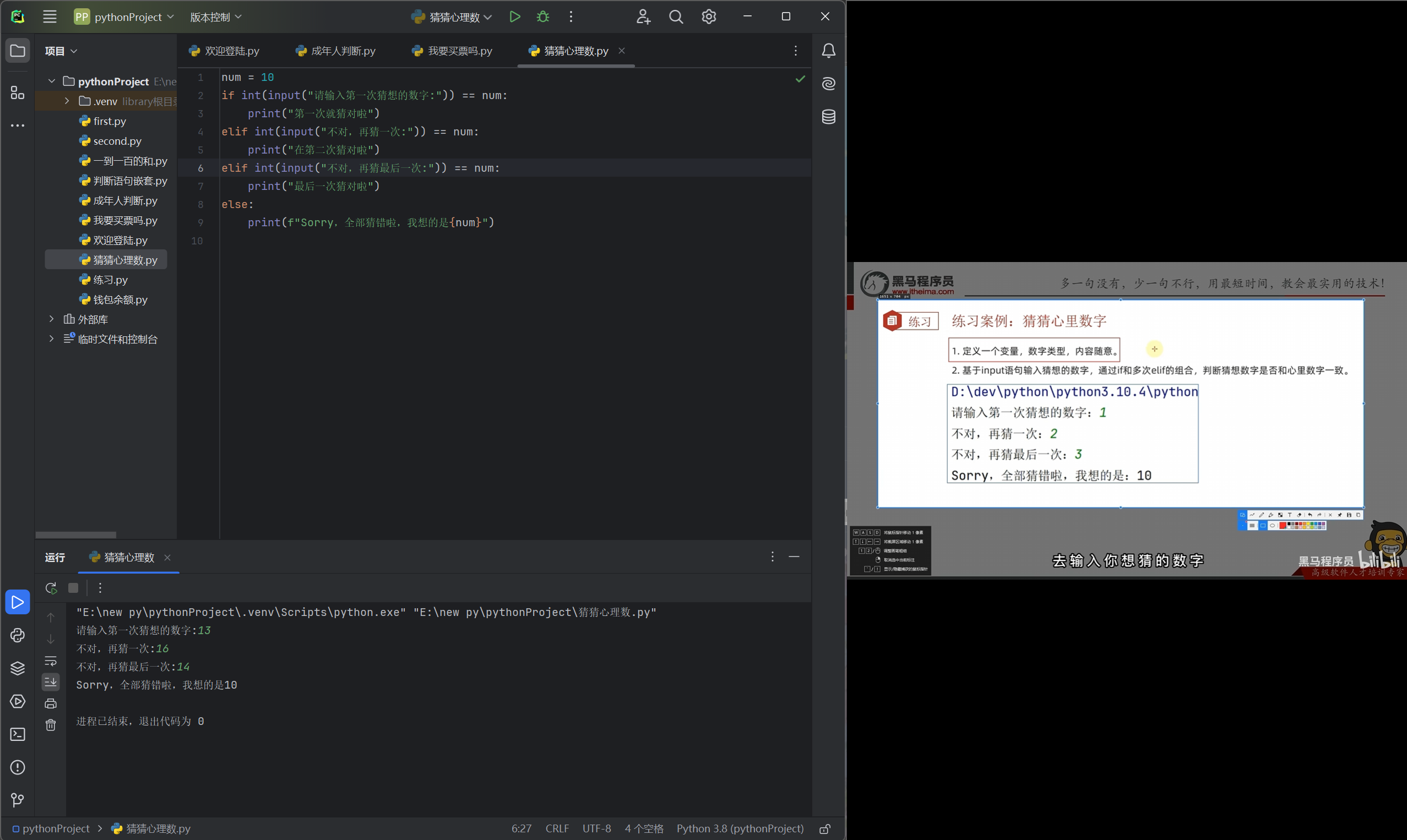
Task: Clear run output with trash icon
Action: tap(51, 725)
